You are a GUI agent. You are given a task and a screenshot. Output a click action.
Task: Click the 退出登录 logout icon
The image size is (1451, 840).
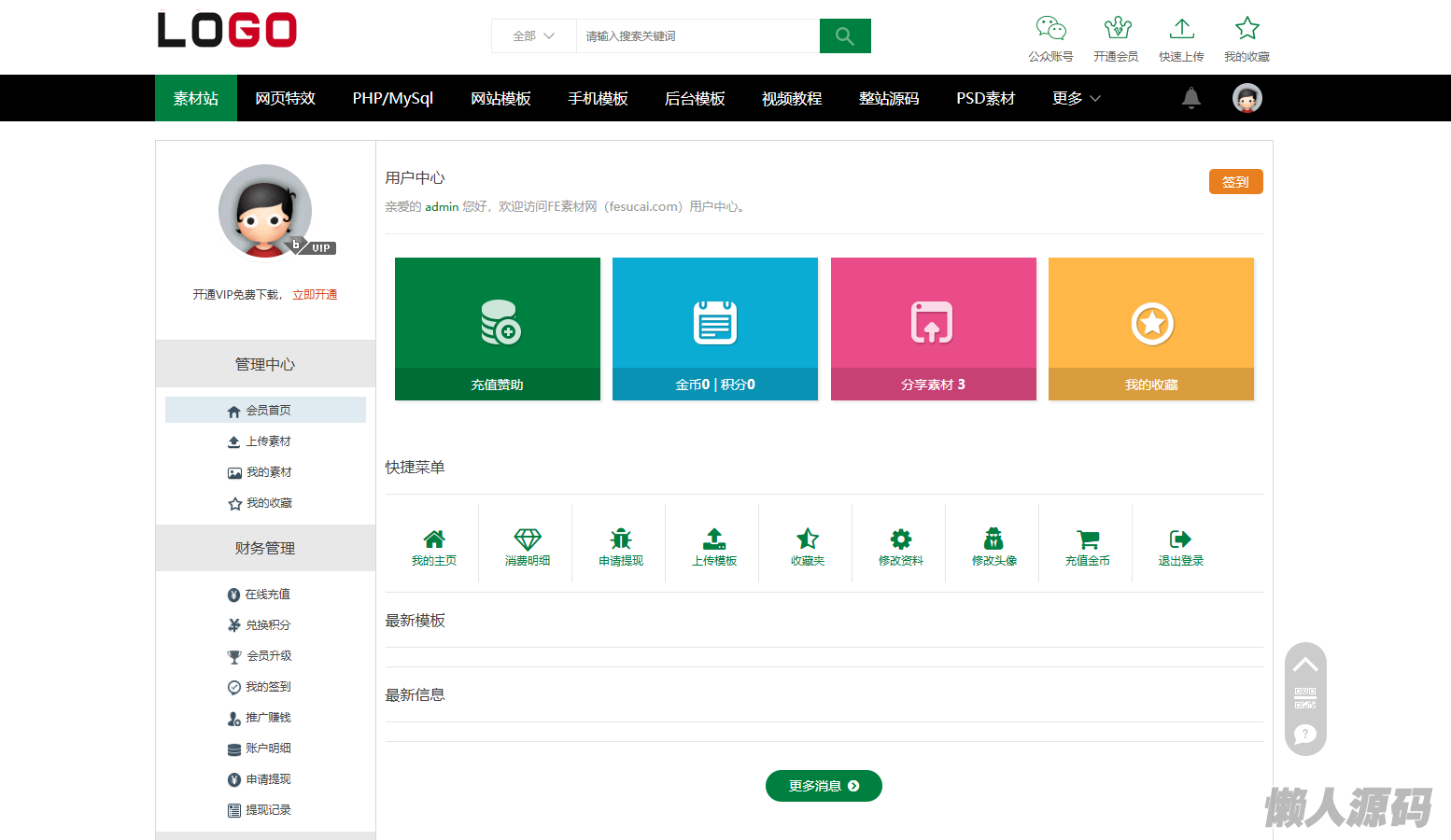click(x=1180, y=539)
